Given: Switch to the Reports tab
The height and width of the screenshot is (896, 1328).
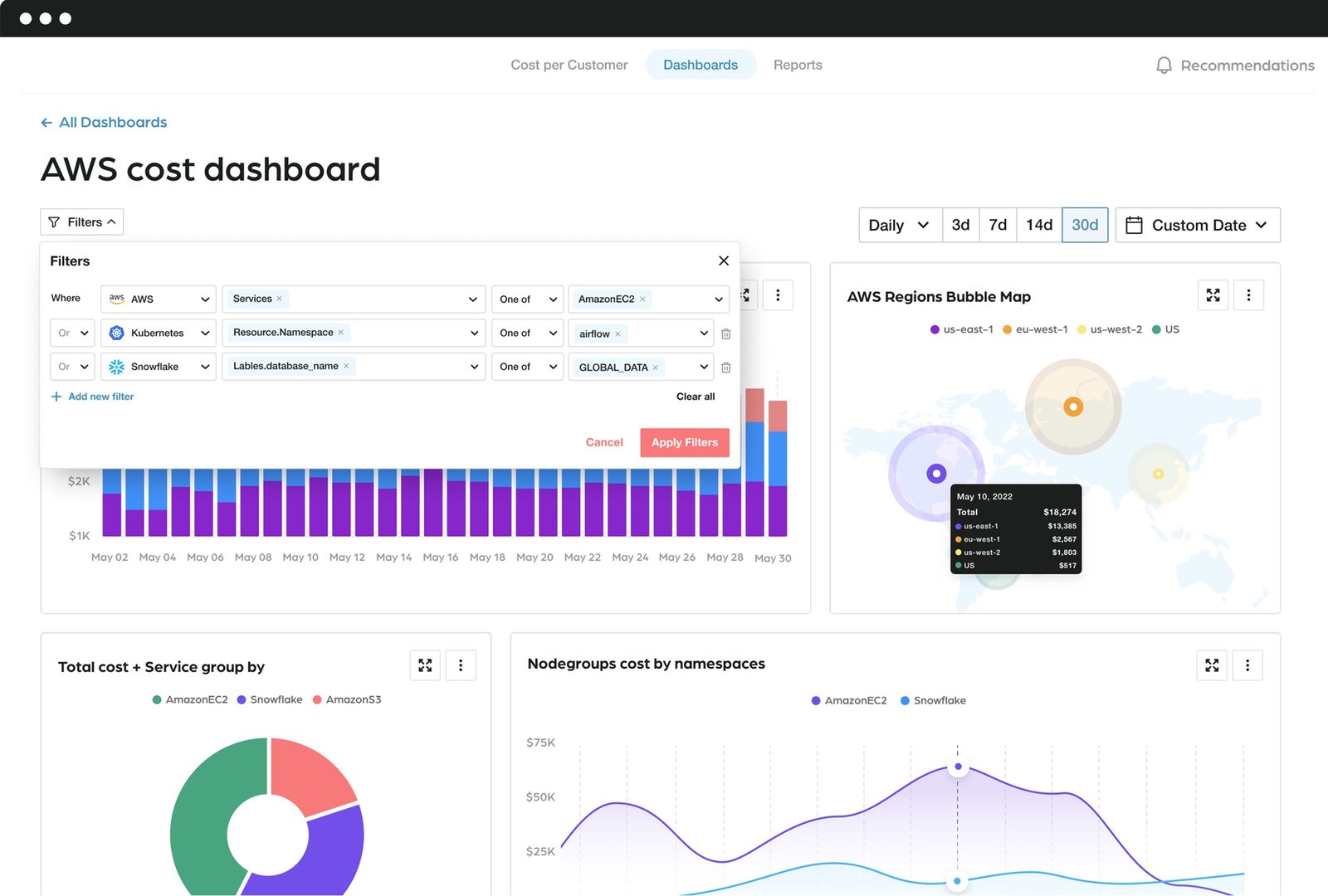Looking at the screenshot, I should point(798,64).
